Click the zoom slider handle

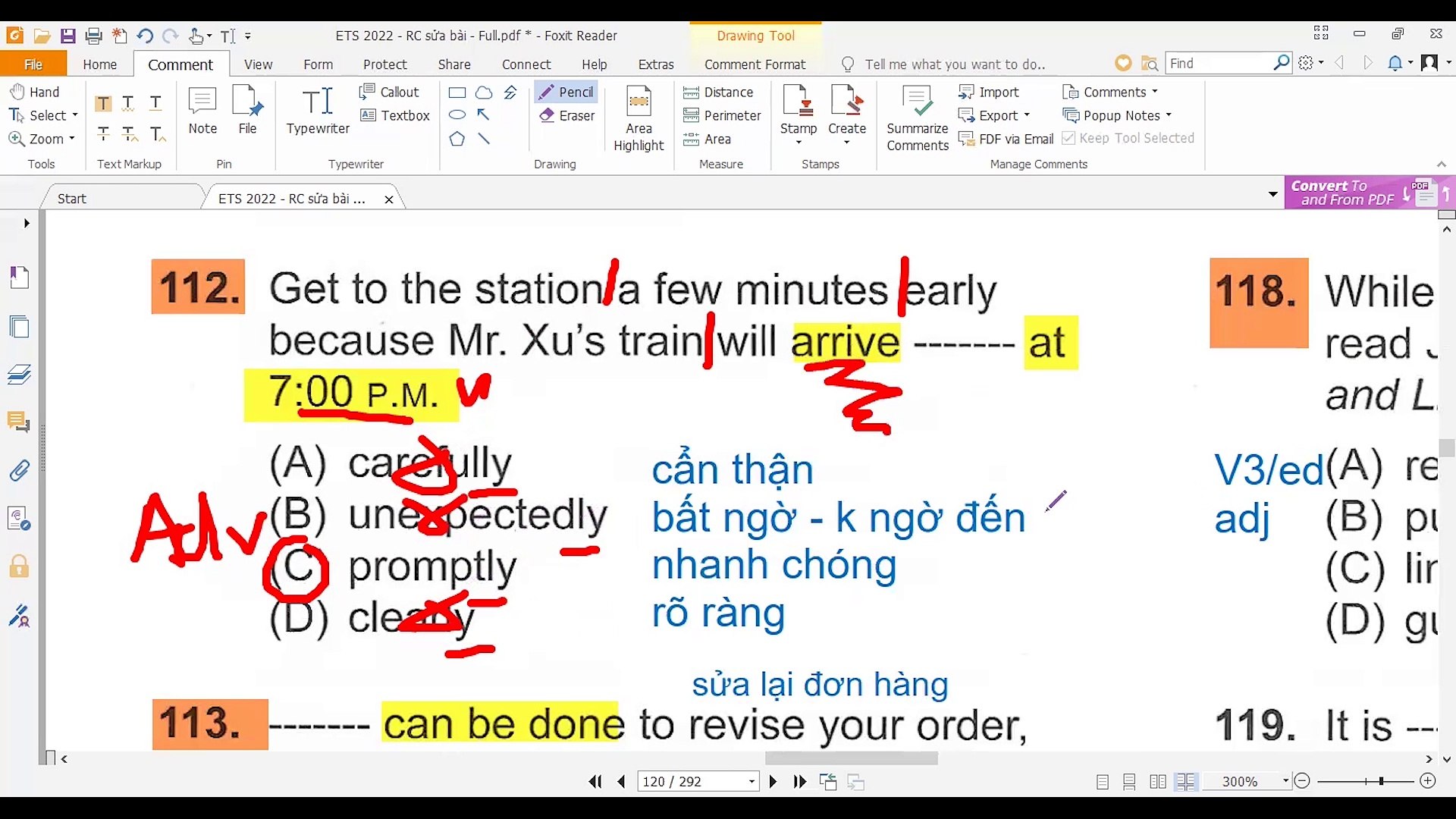pyautogui.click(x=1381, y=781)
